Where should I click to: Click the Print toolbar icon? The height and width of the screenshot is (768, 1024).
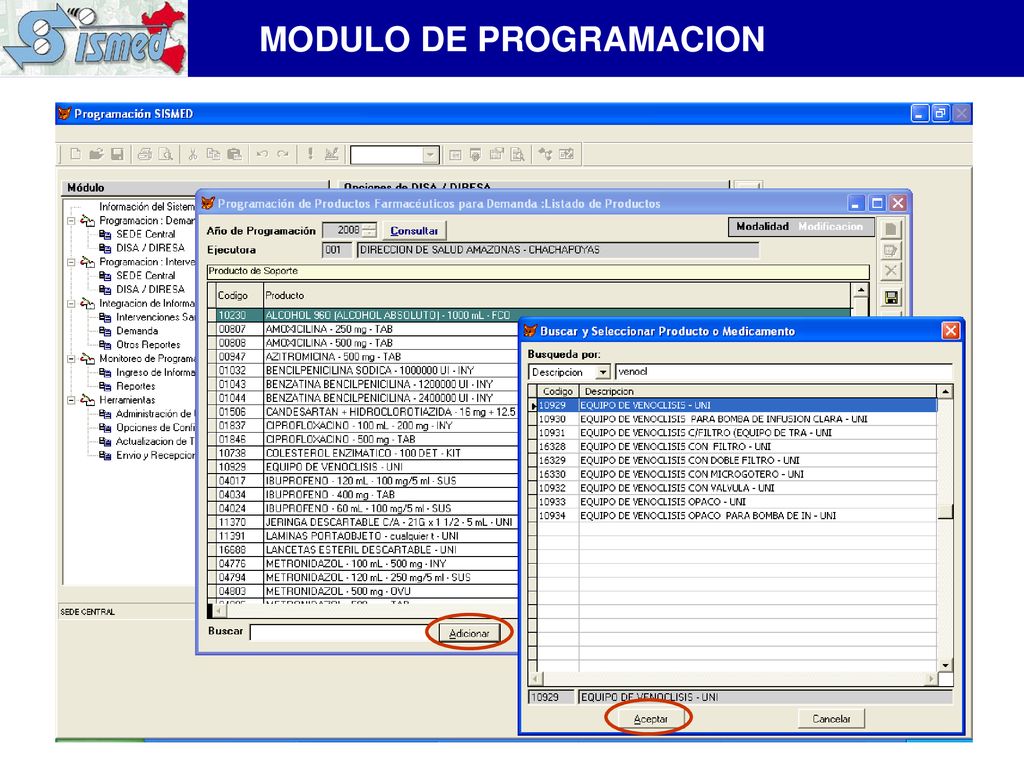tap(145, 154)
